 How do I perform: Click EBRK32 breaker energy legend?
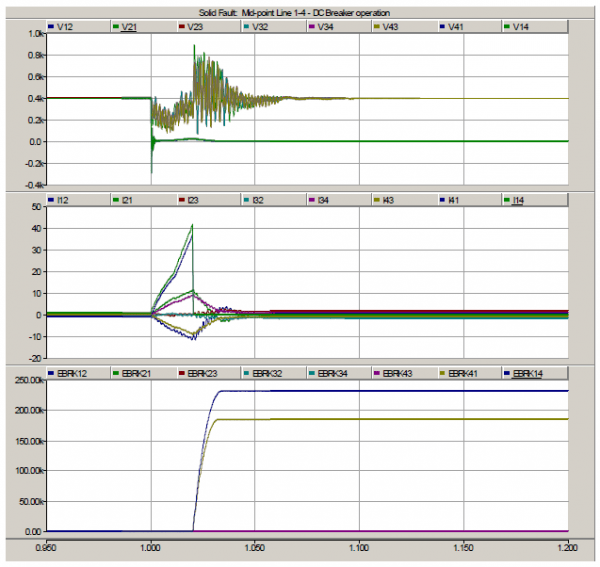point(274,373)
